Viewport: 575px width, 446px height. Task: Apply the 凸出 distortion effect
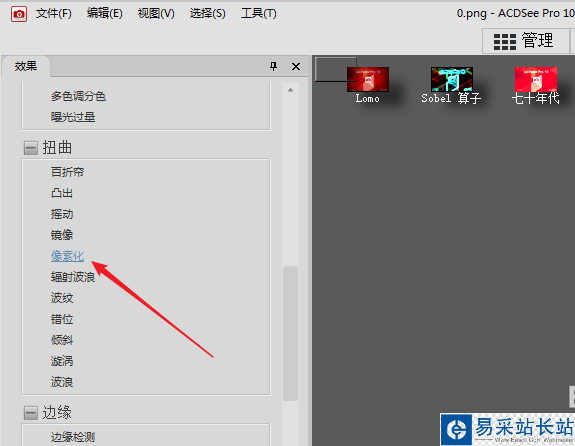[x=62, y=193]
